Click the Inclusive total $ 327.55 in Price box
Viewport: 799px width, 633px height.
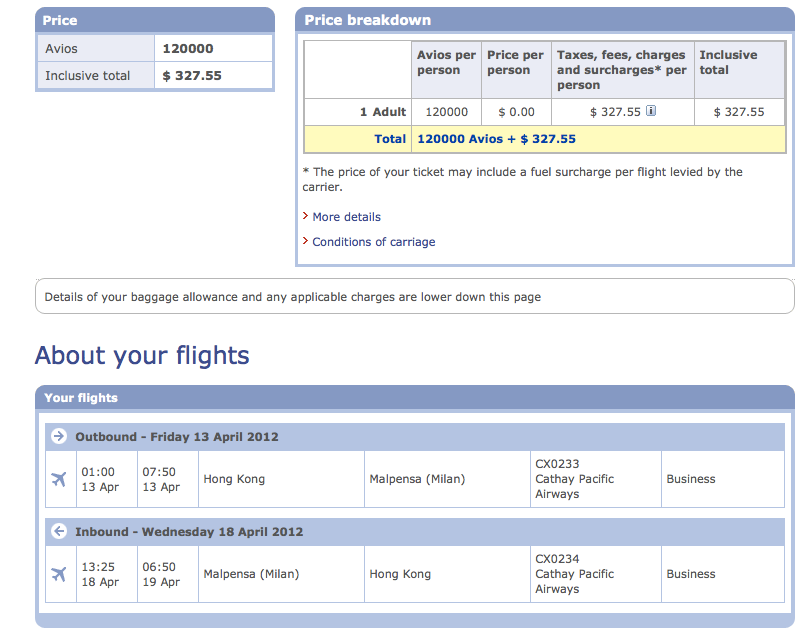(x=192, y=76)
